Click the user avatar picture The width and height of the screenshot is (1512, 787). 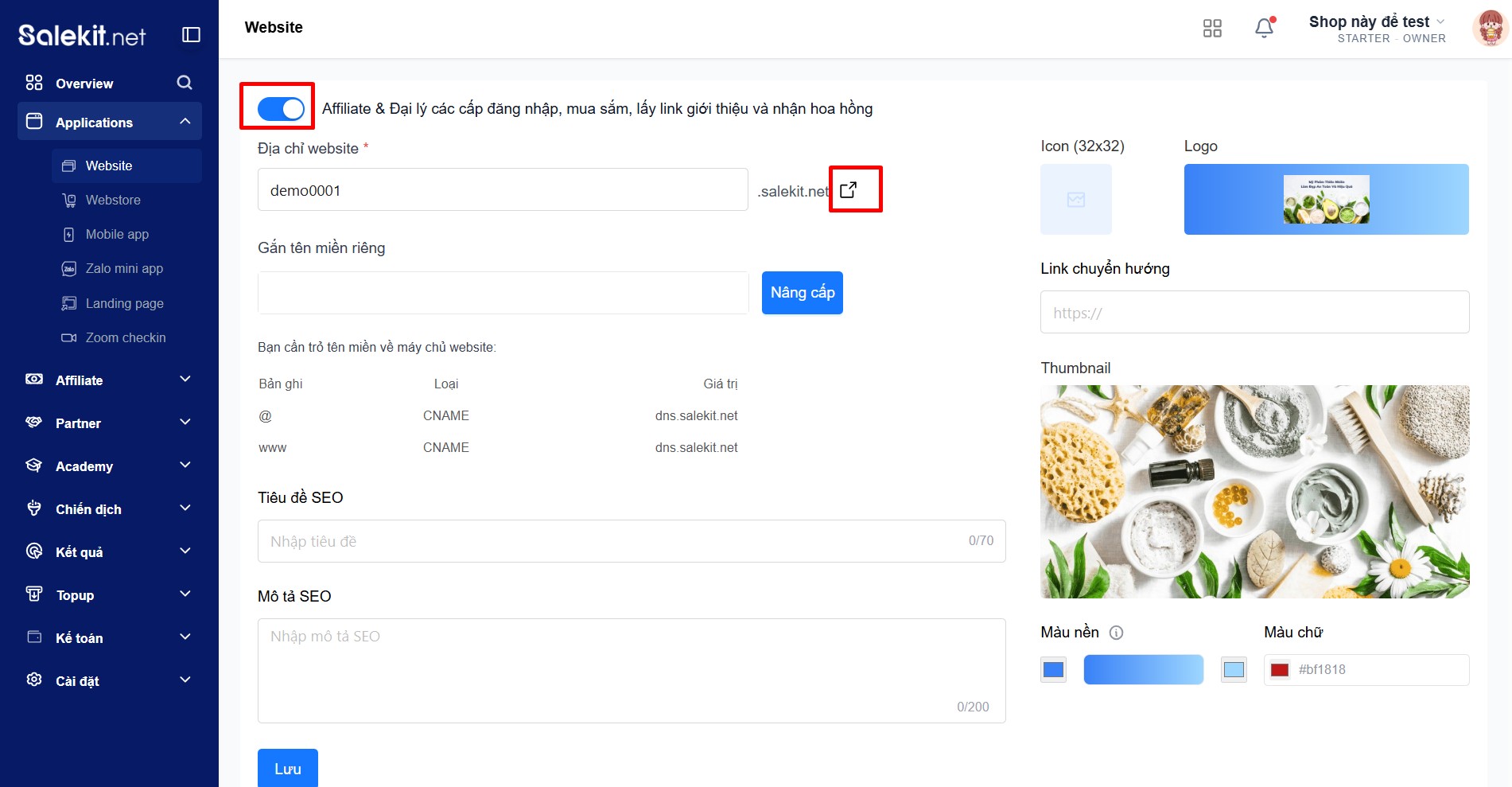[1488, 29]
